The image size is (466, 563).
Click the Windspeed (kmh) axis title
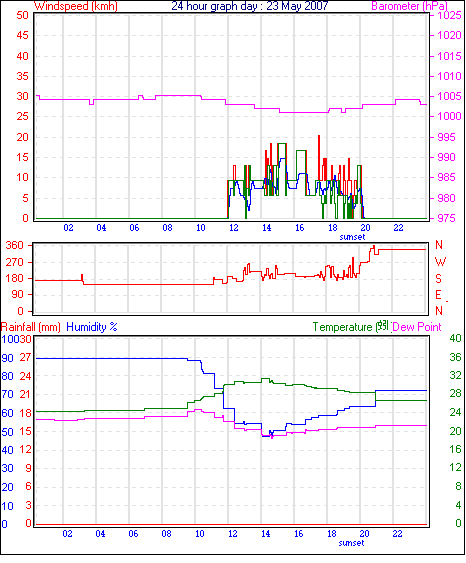pos(76,6)
